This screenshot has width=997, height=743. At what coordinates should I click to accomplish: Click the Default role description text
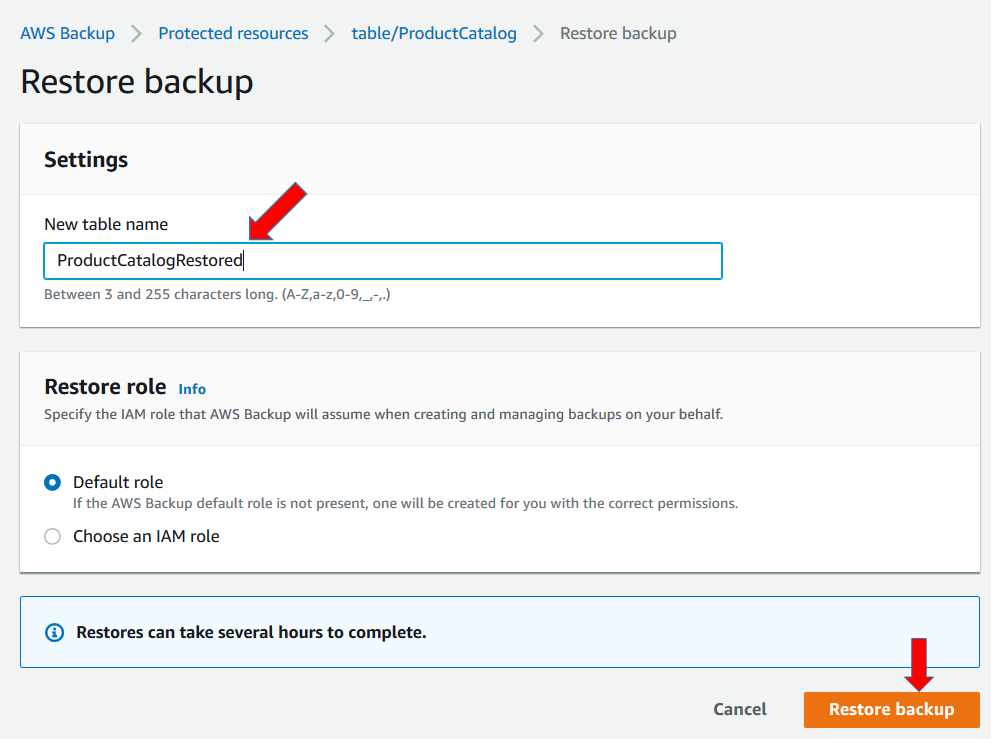(405, 503)
